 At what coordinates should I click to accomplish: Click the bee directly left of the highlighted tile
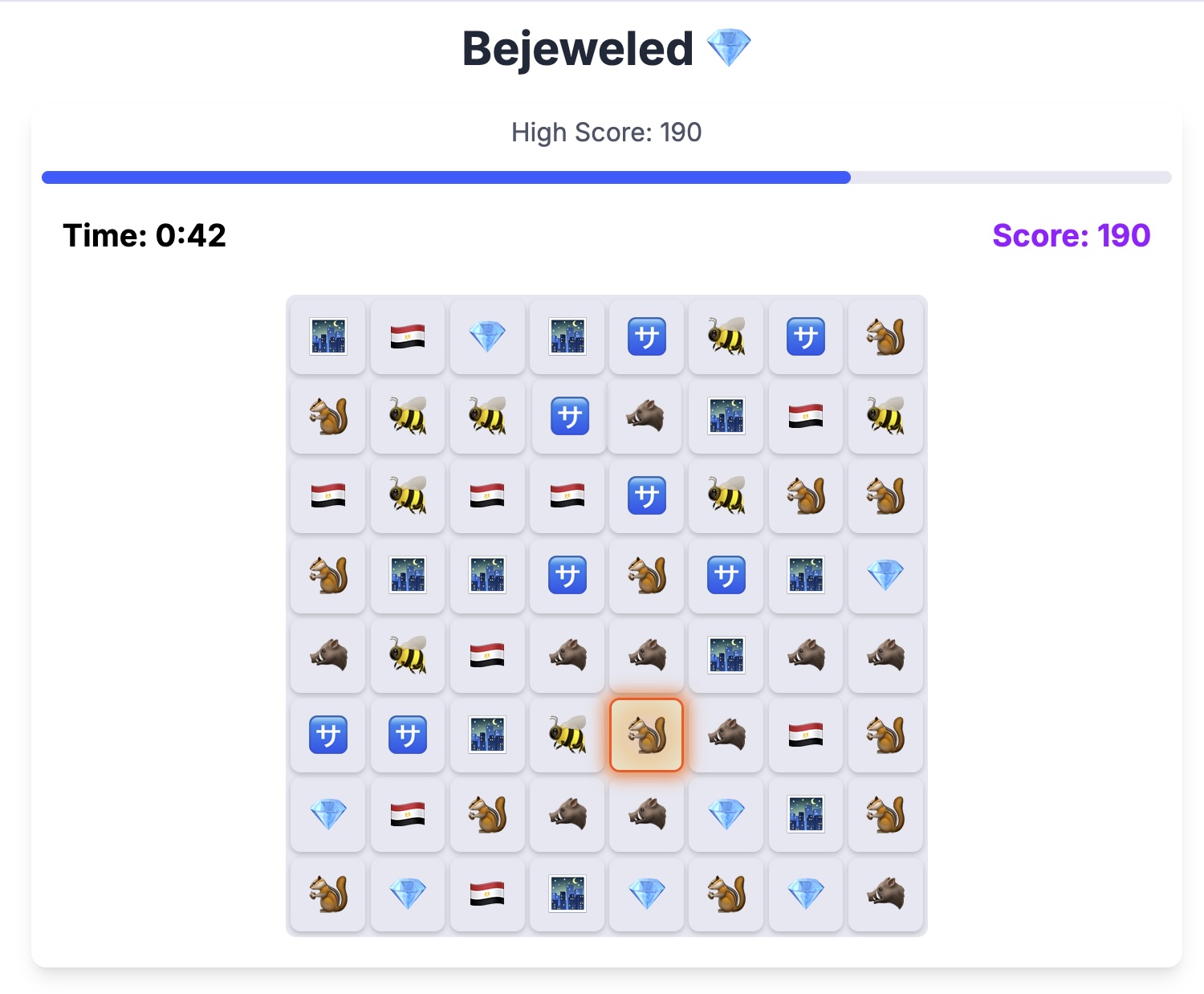tap(567, 735)
